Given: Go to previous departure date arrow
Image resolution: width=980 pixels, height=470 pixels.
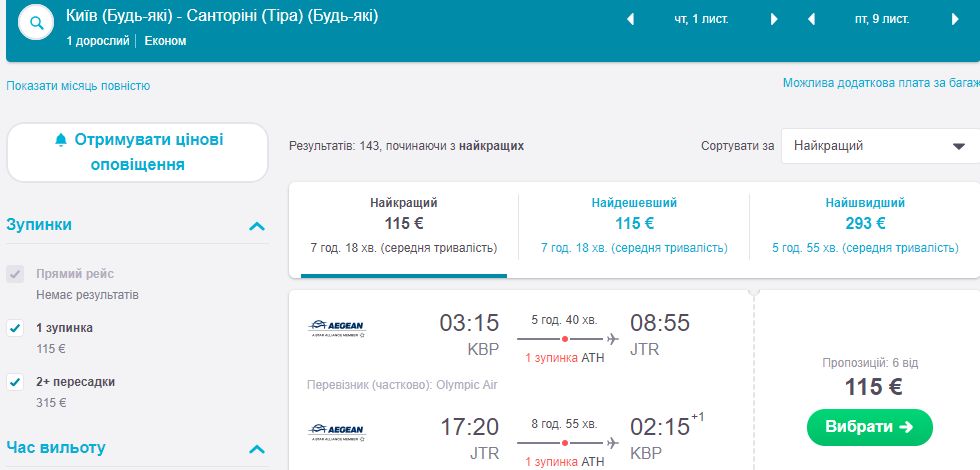Looking at the screenshot, I should (630, 19).
